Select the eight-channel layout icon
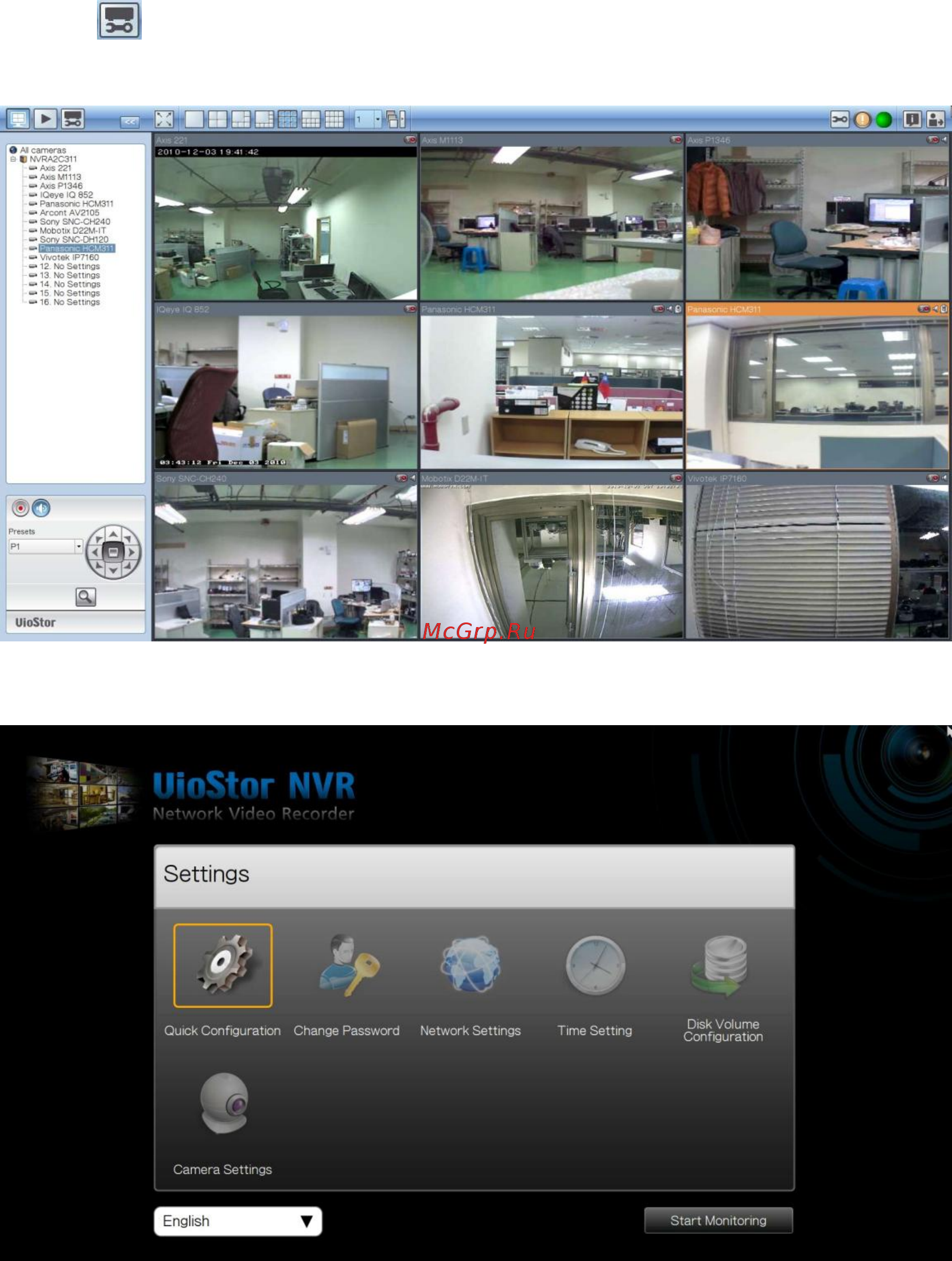The width and height of the screenshot is (952, 1261). coord(264,119)
